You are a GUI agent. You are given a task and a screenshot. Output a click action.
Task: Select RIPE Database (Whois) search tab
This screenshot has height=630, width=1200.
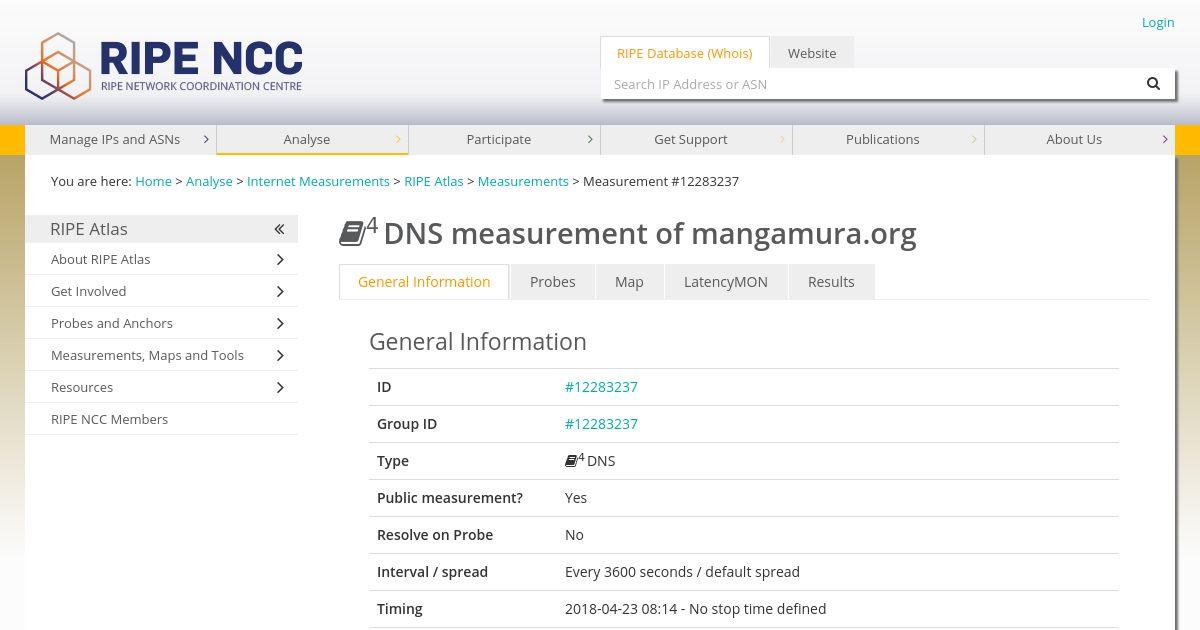tap(684, 53)
